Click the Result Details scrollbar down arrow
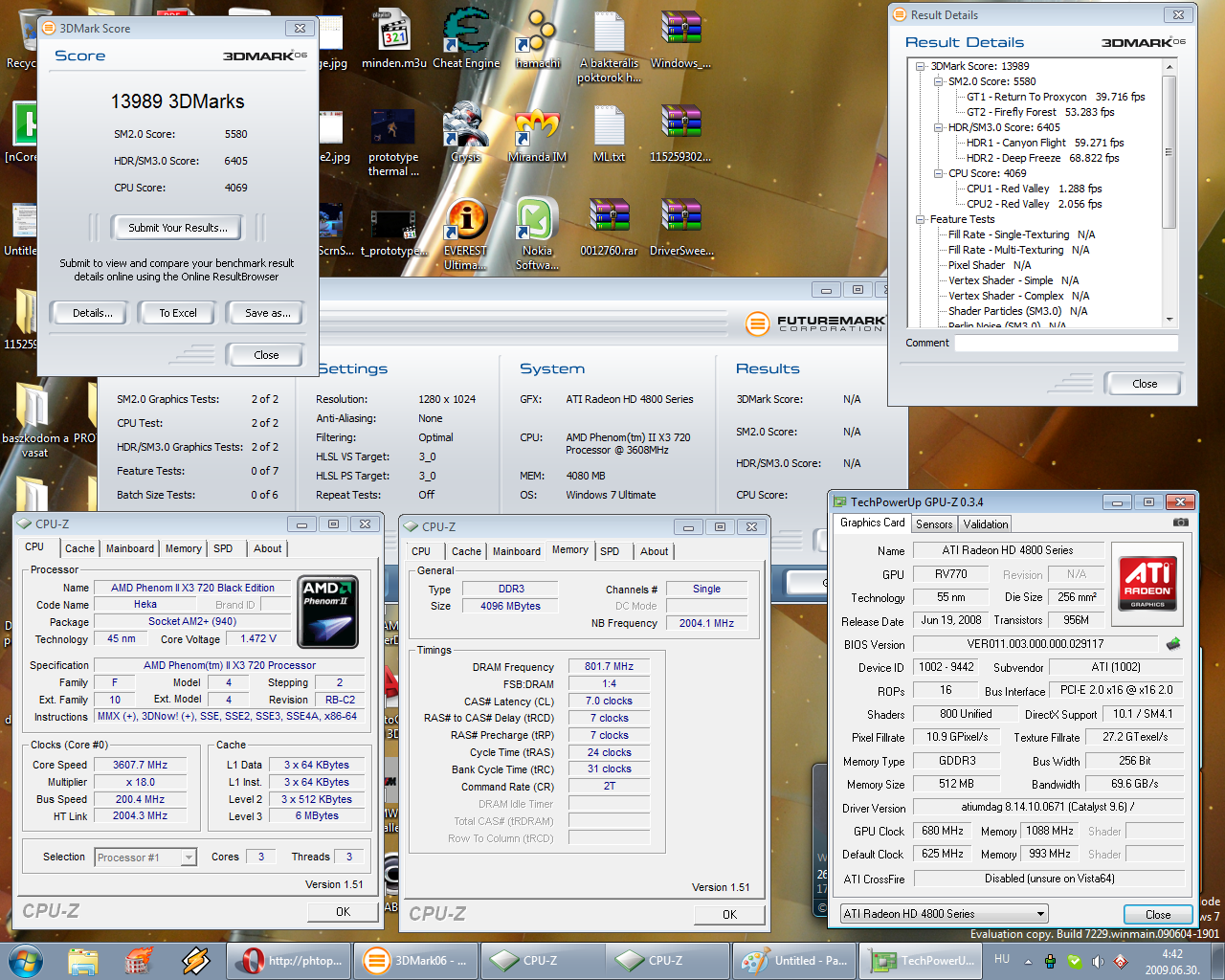The height and width of the screenshot is (980, 1225). click(x=1169, y=320)
